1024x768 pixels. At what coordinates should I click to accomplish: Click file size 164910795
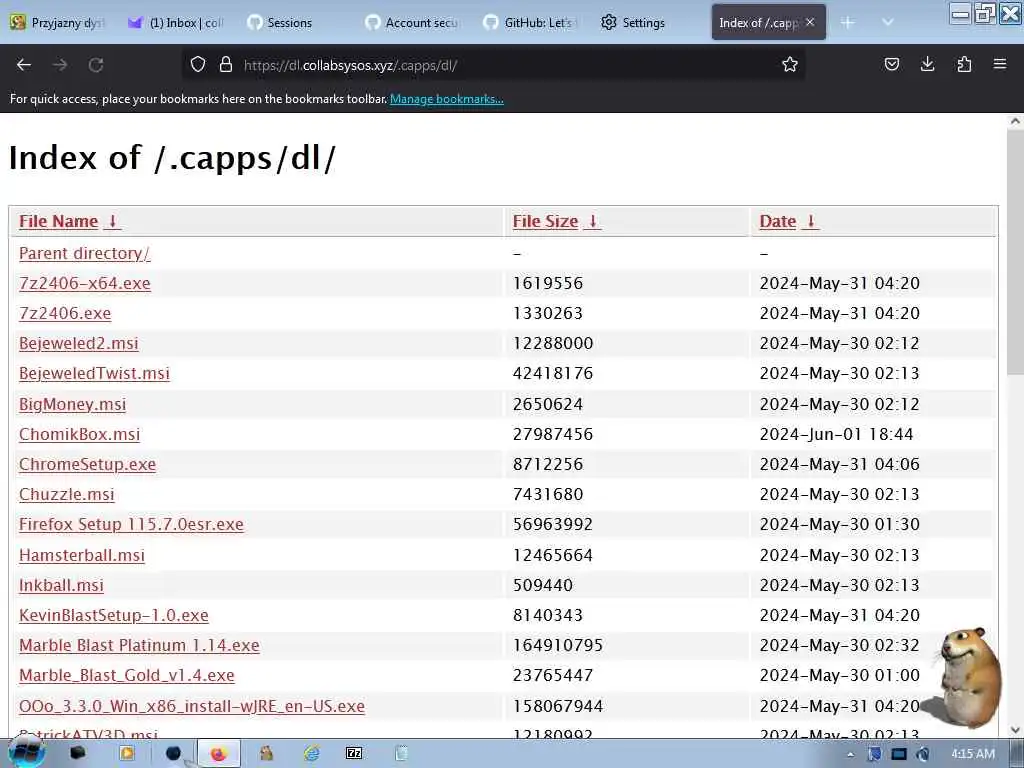558,645
